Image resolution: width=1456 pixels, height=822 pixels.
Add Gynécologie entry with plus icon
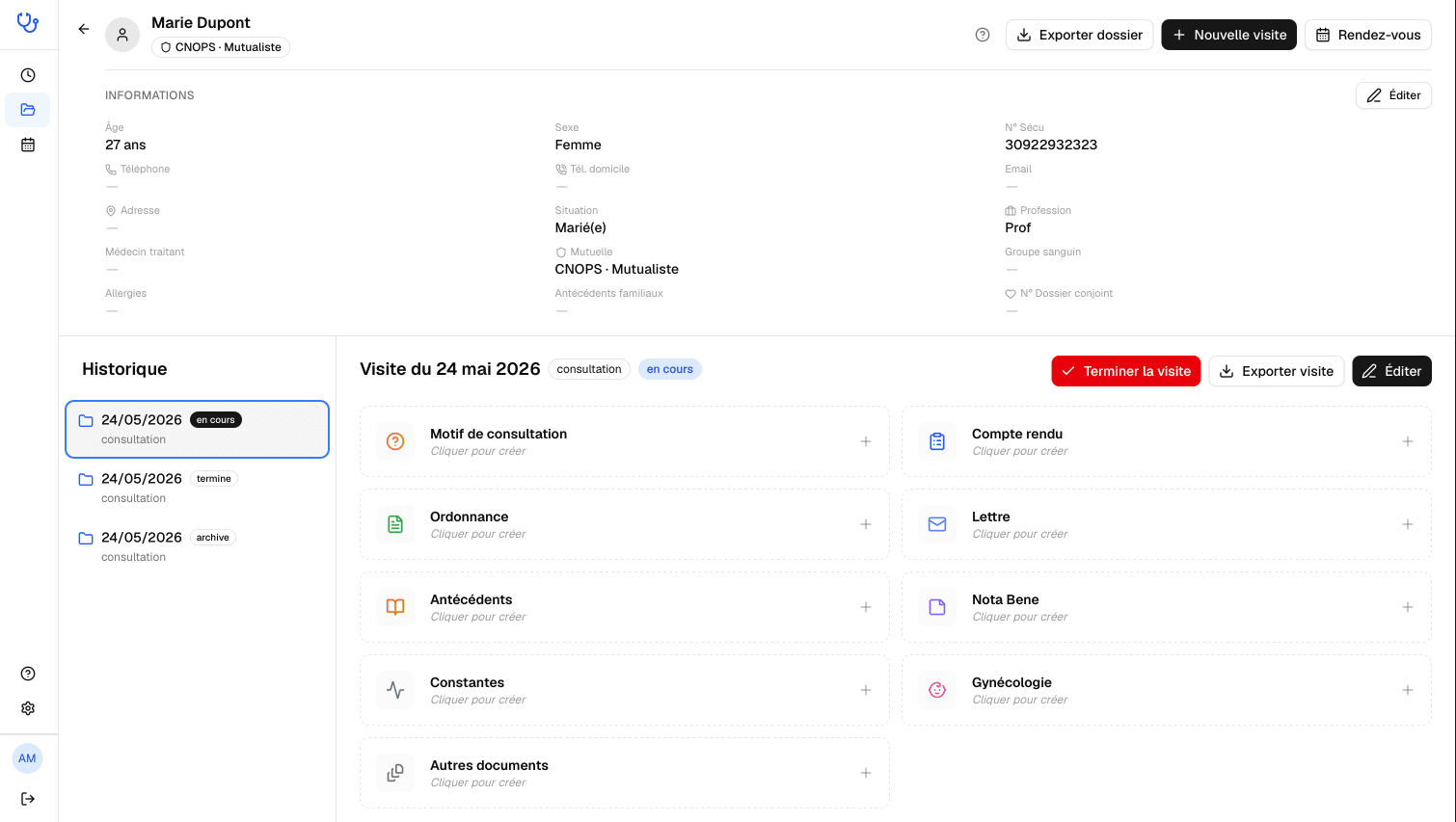coord(1408,690)
